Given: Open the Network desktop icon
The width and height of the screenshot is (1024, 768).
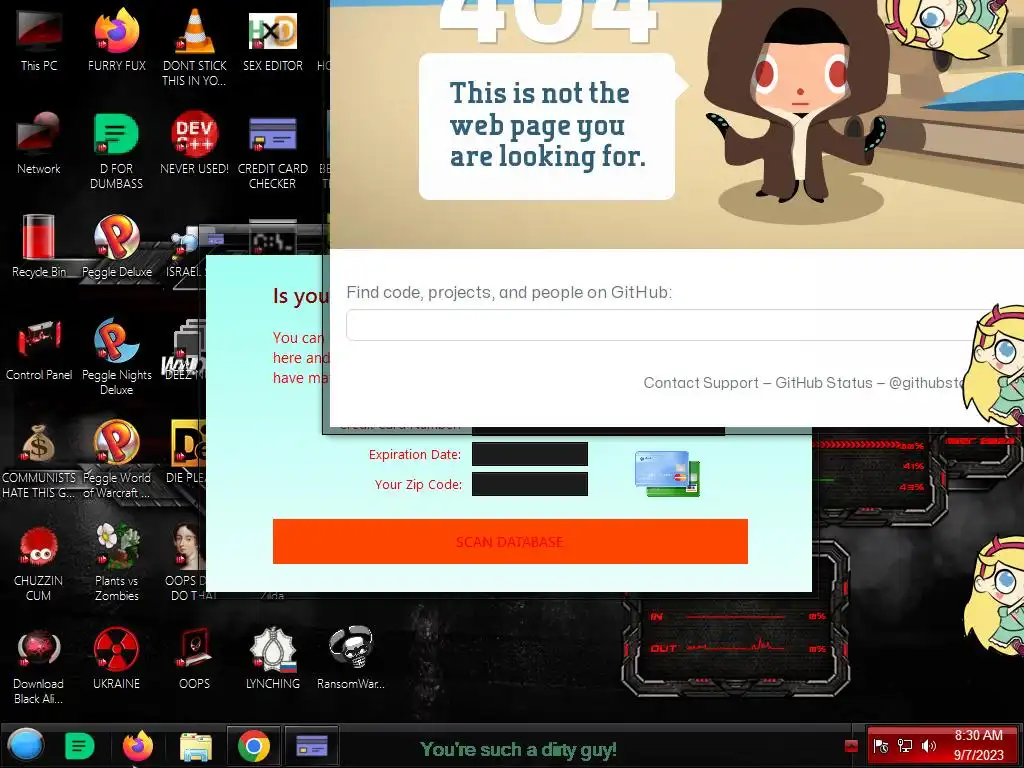Looking at the screenshot, I should click(x=39, y=142).
